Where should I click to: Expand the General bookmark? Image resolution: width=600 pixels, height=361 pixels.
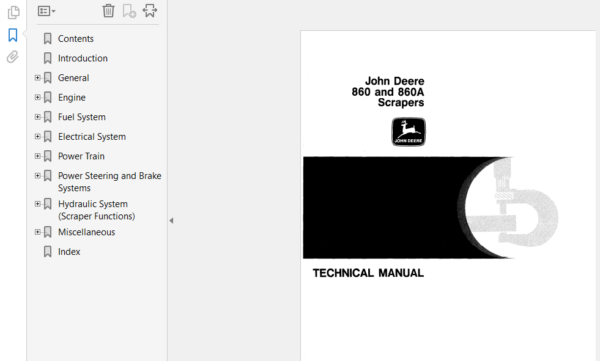click(x=38, y=78)
